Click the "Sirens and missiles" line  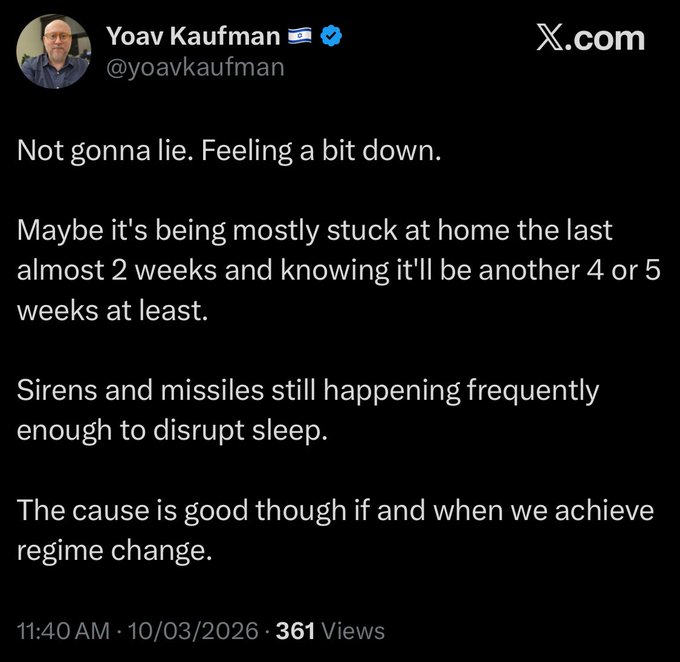307,389
